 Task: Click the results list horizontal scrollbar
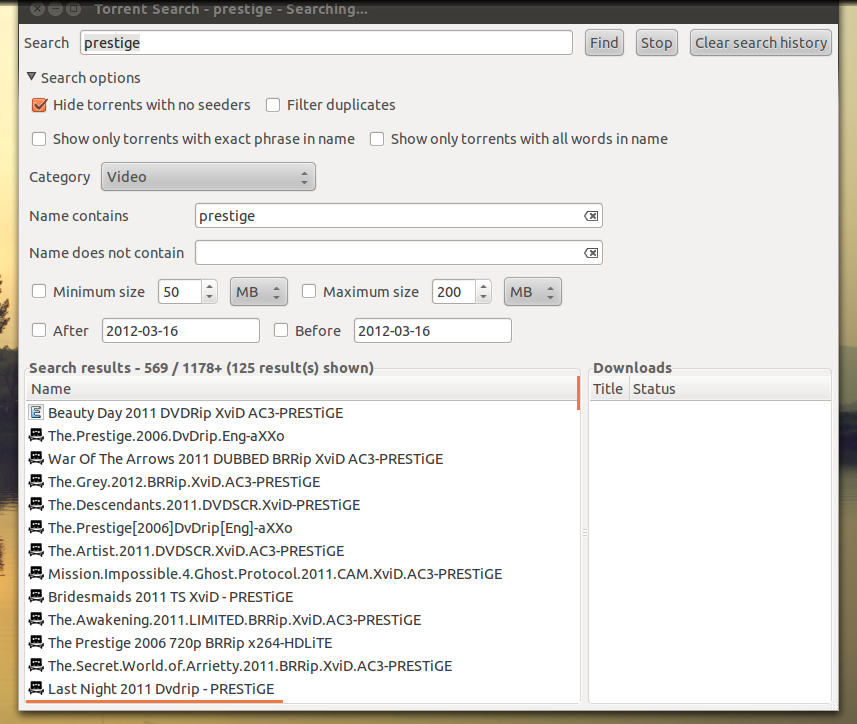154,700
